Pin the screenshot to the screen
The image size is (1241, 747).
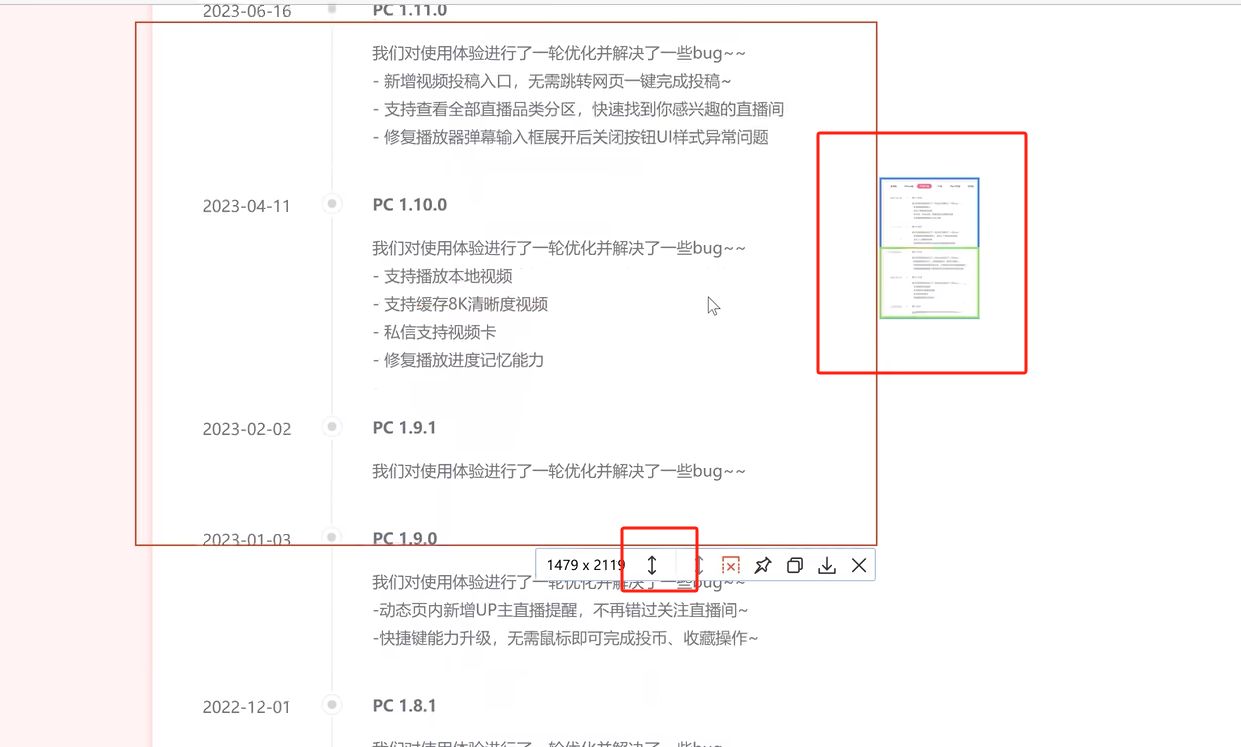click(x=762, y=565)
